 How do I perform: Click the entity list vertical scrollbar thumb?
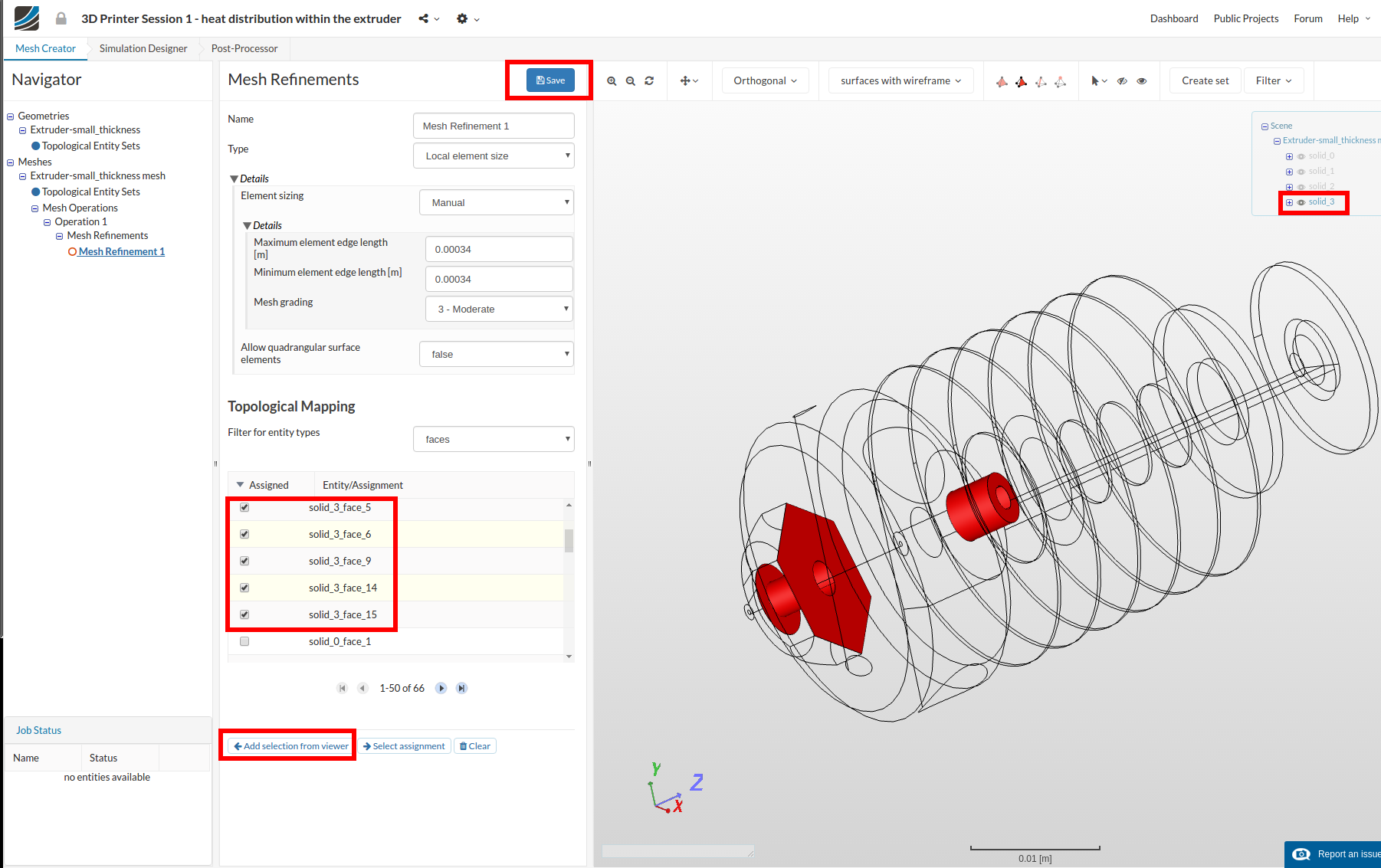(x=569, y=540)
